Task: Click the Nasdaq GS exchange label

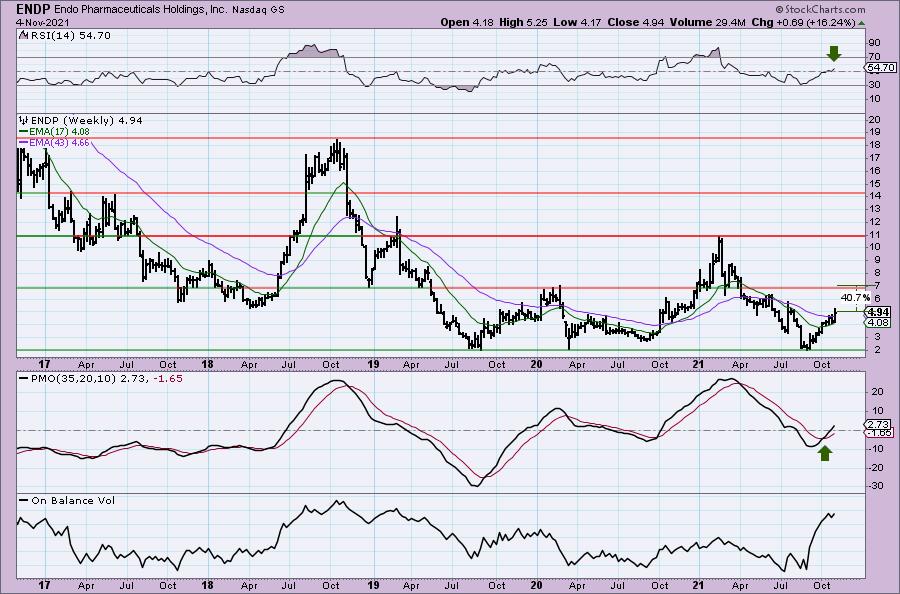Action: tap(260, 10)
